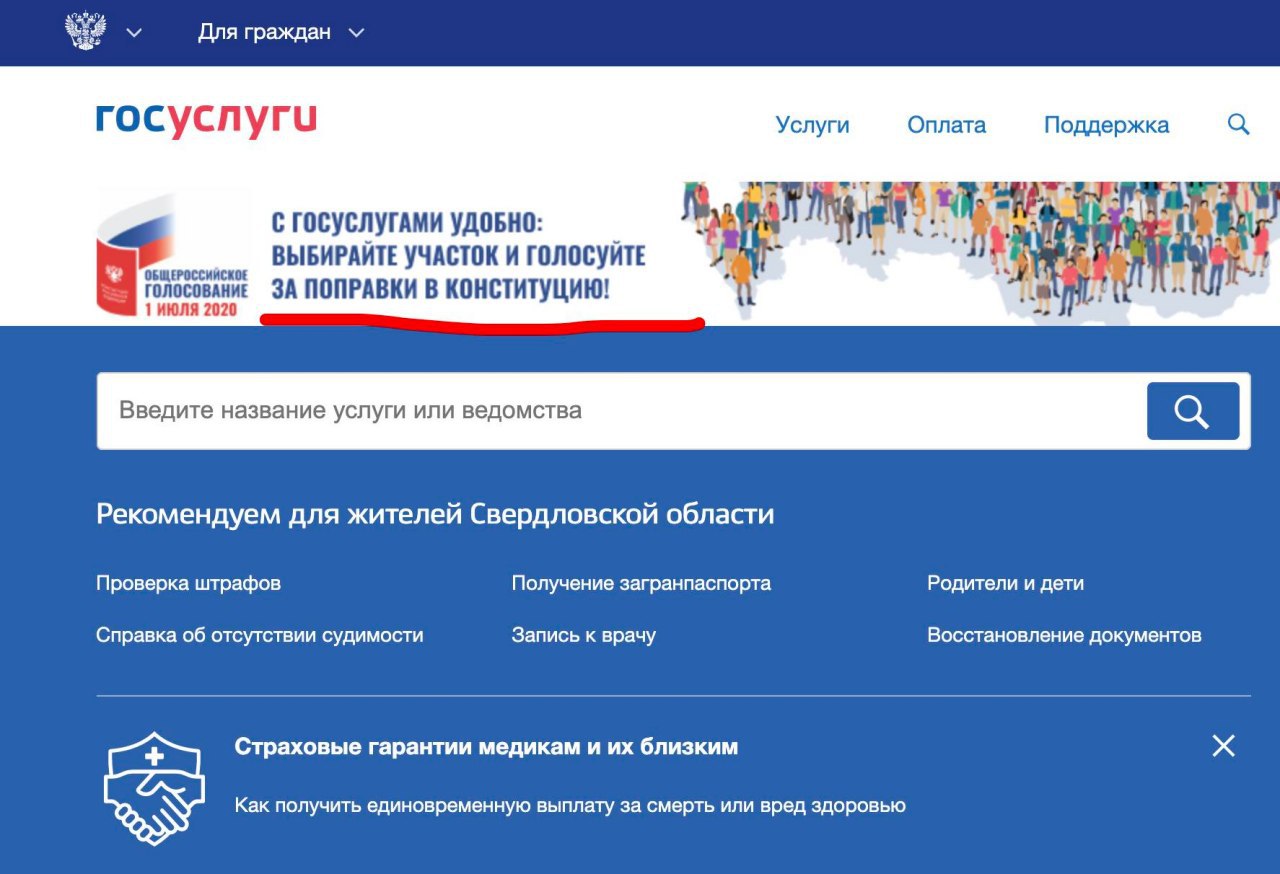Expand the chevron beside the coat of arms
The width and height of the screenshot is (1280, 874).
pos(134,33)
